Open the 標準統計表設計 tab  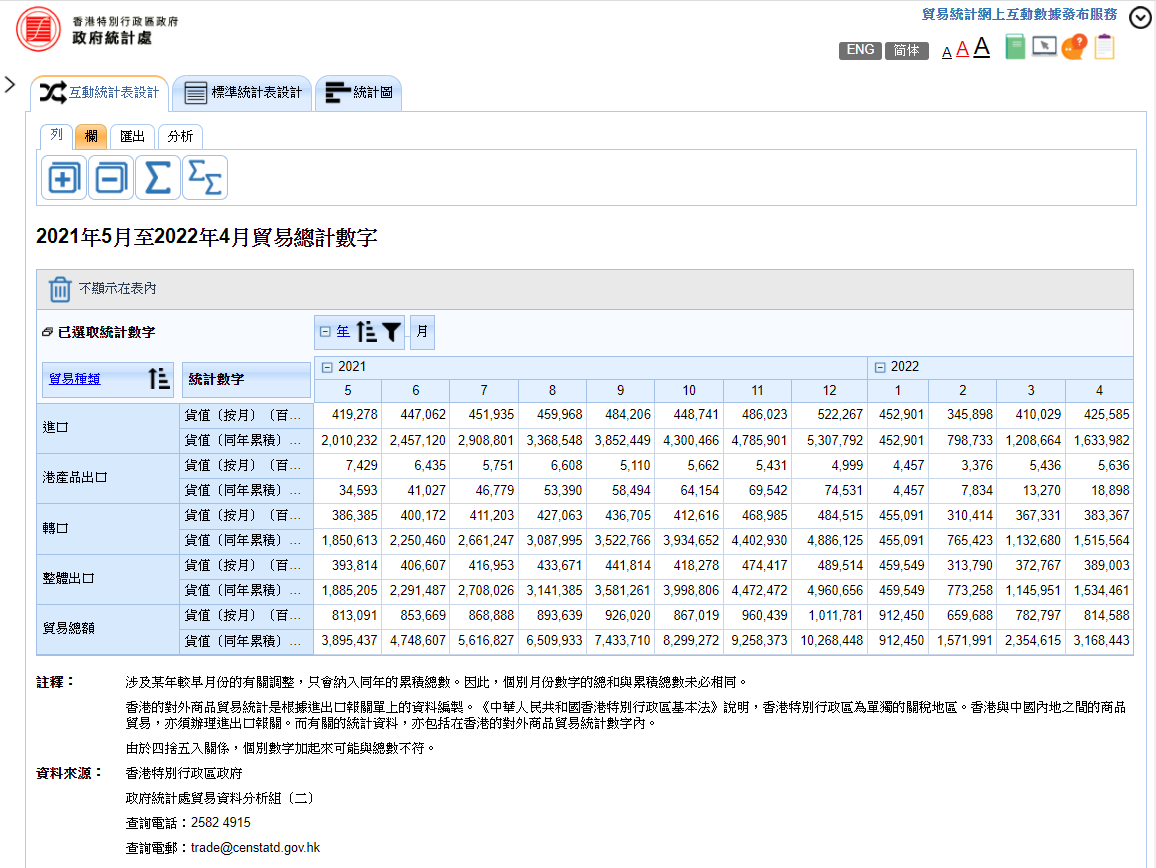pyautogui.click(x=243, y=93)
